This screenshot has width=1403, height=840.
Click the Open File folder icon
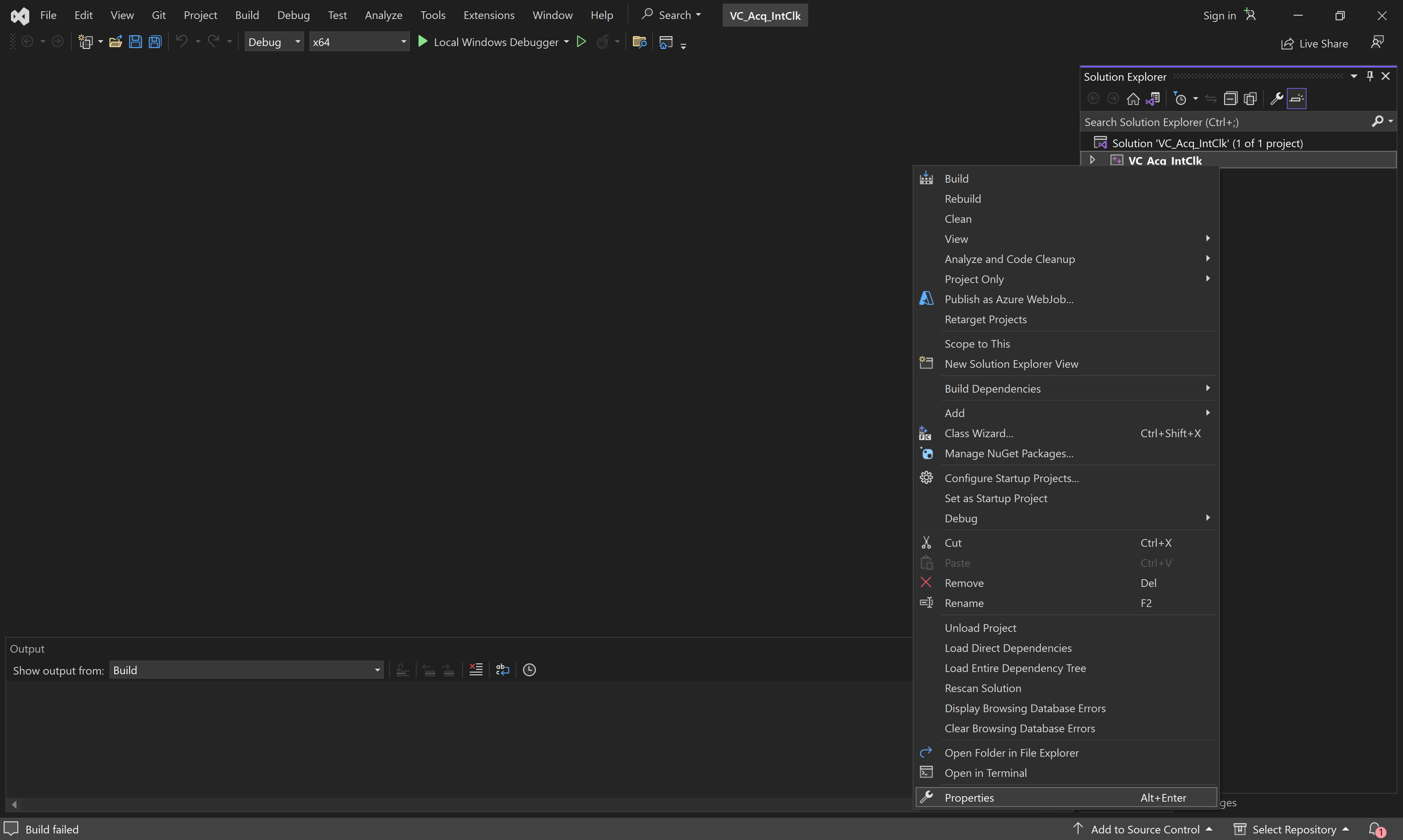[115, 42]
